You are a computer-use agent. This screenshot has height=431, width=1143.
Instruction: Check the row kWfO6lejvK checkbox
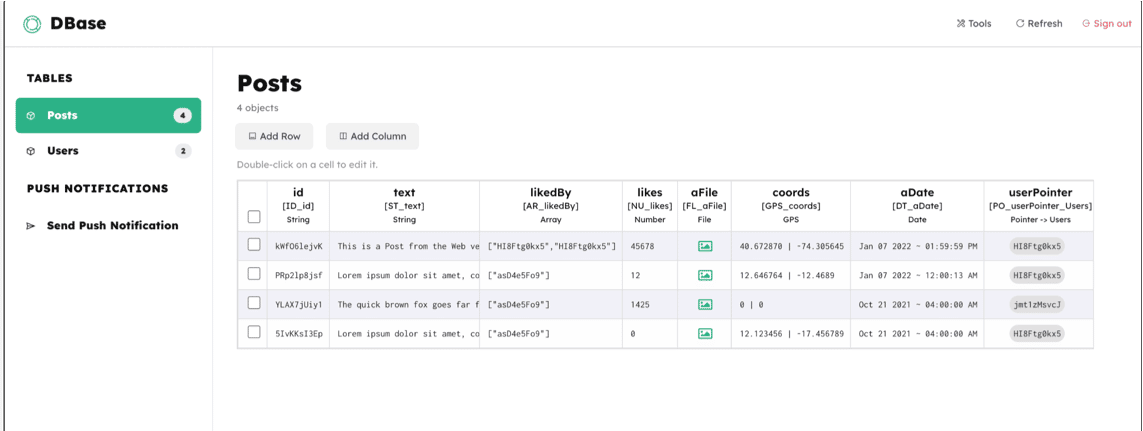254,245
